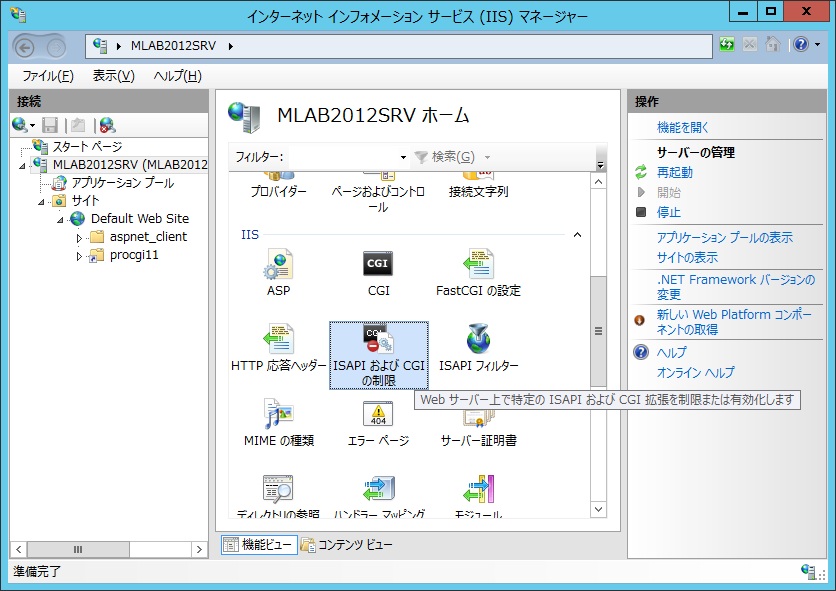
Task: Collapse the MLAB2012SRV server node
Action: [22, 166]
